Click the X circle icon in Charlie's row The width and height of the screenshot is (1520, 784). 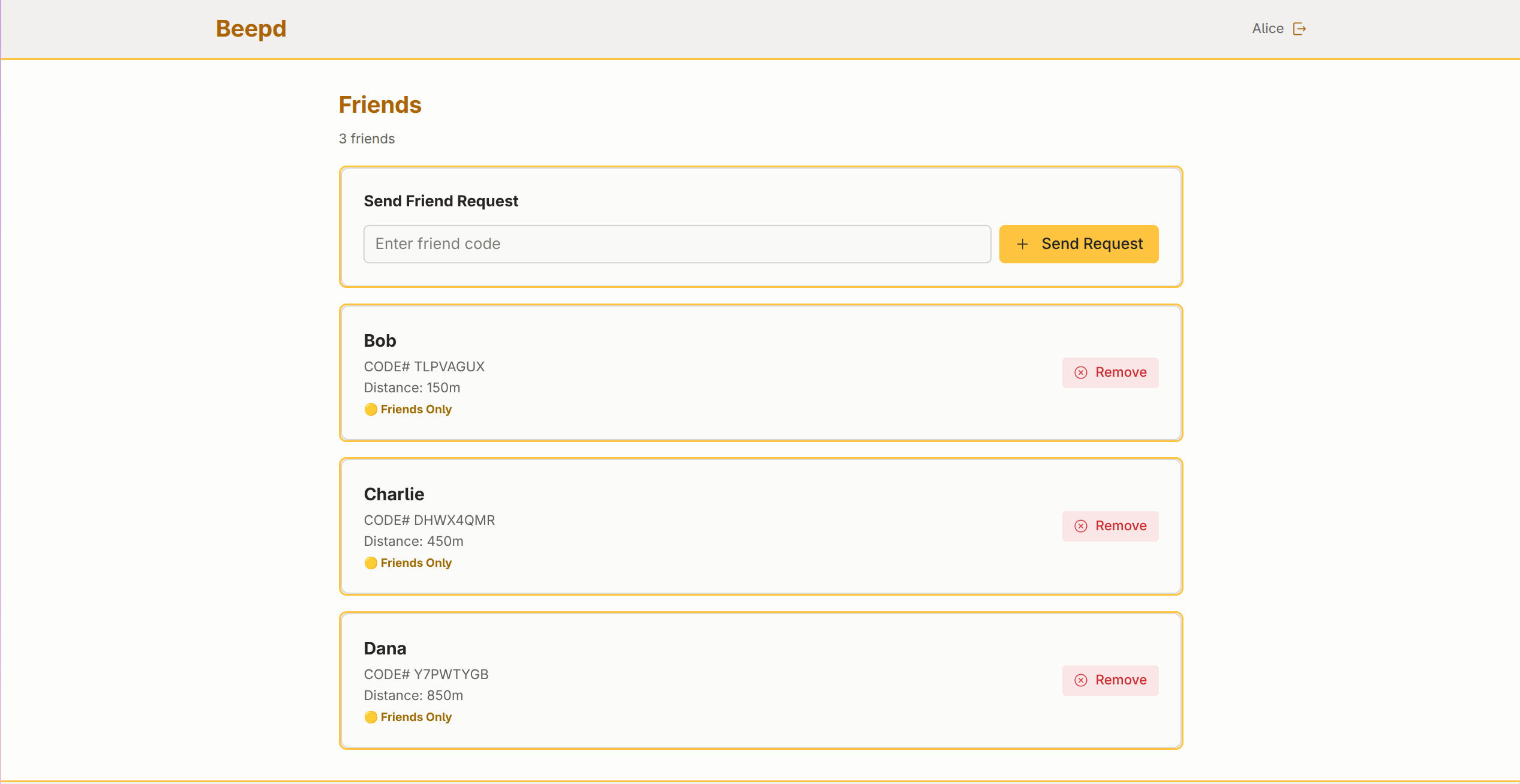[1081, 526]
